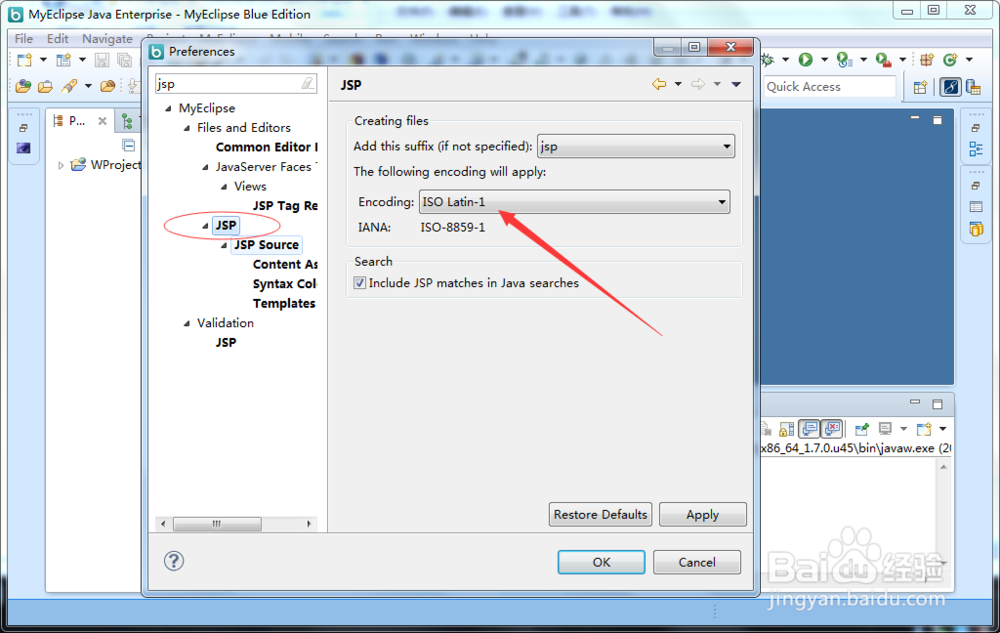The height and width of the screenshot is (633, 1000).
Task: Open the New file dropdown arrow
Action: tap(43, 60)
